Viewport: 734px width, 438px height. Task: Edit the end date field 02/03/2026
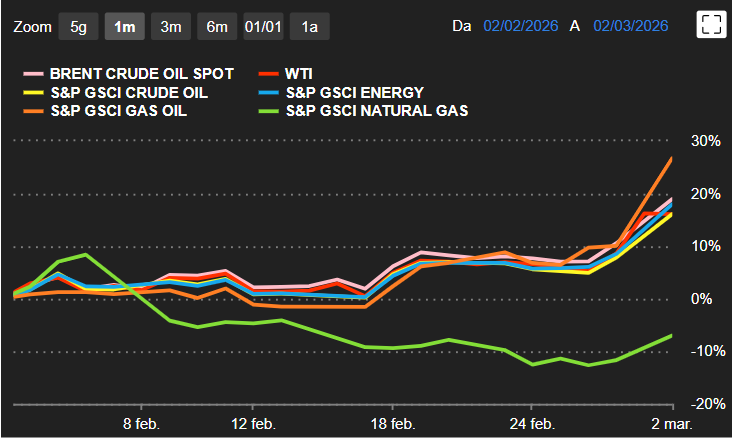(632, 26)
